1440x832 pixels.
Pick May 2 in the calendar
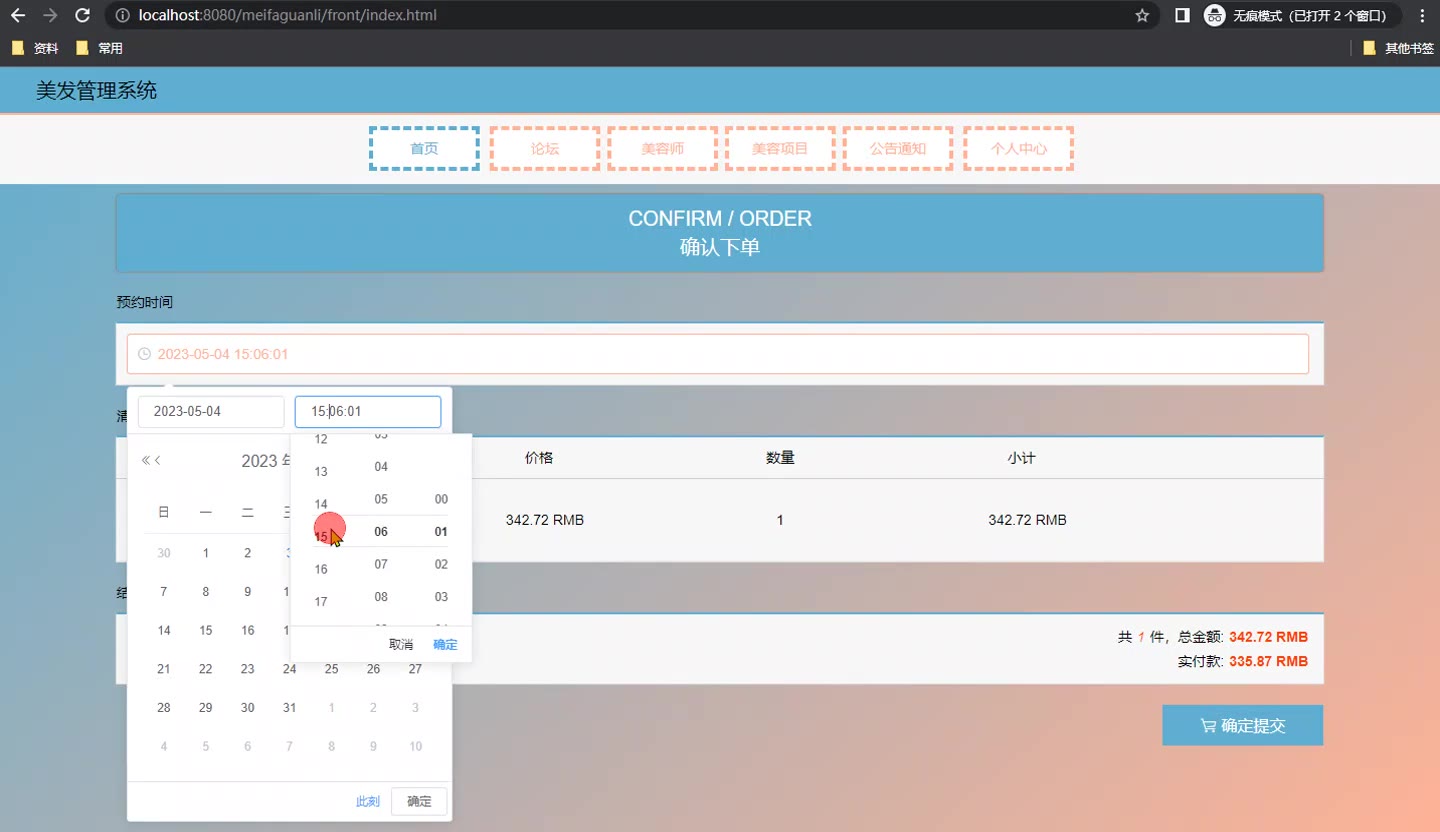click(x=248, y=553)
